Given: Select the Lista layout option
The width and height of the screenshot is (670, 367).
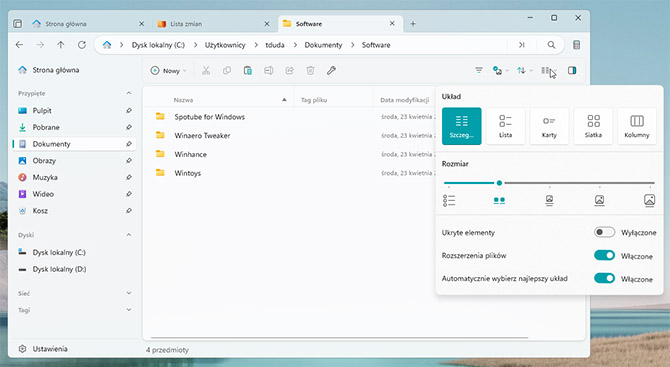Looking at the screenshot, I should (x=505, y=126).
